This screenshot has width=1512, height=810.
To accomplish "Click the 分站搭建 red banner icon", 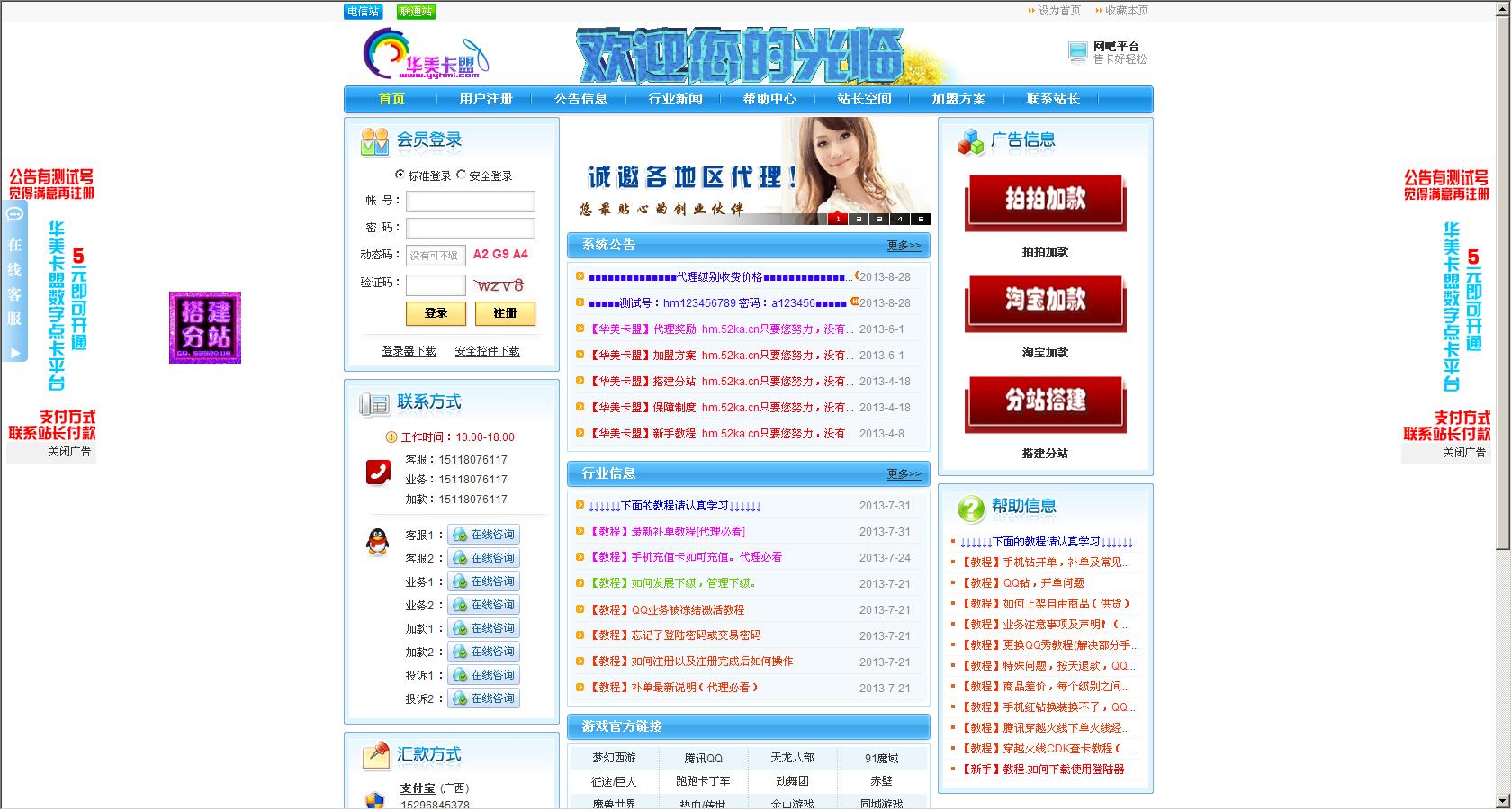I will (1045, 403).
